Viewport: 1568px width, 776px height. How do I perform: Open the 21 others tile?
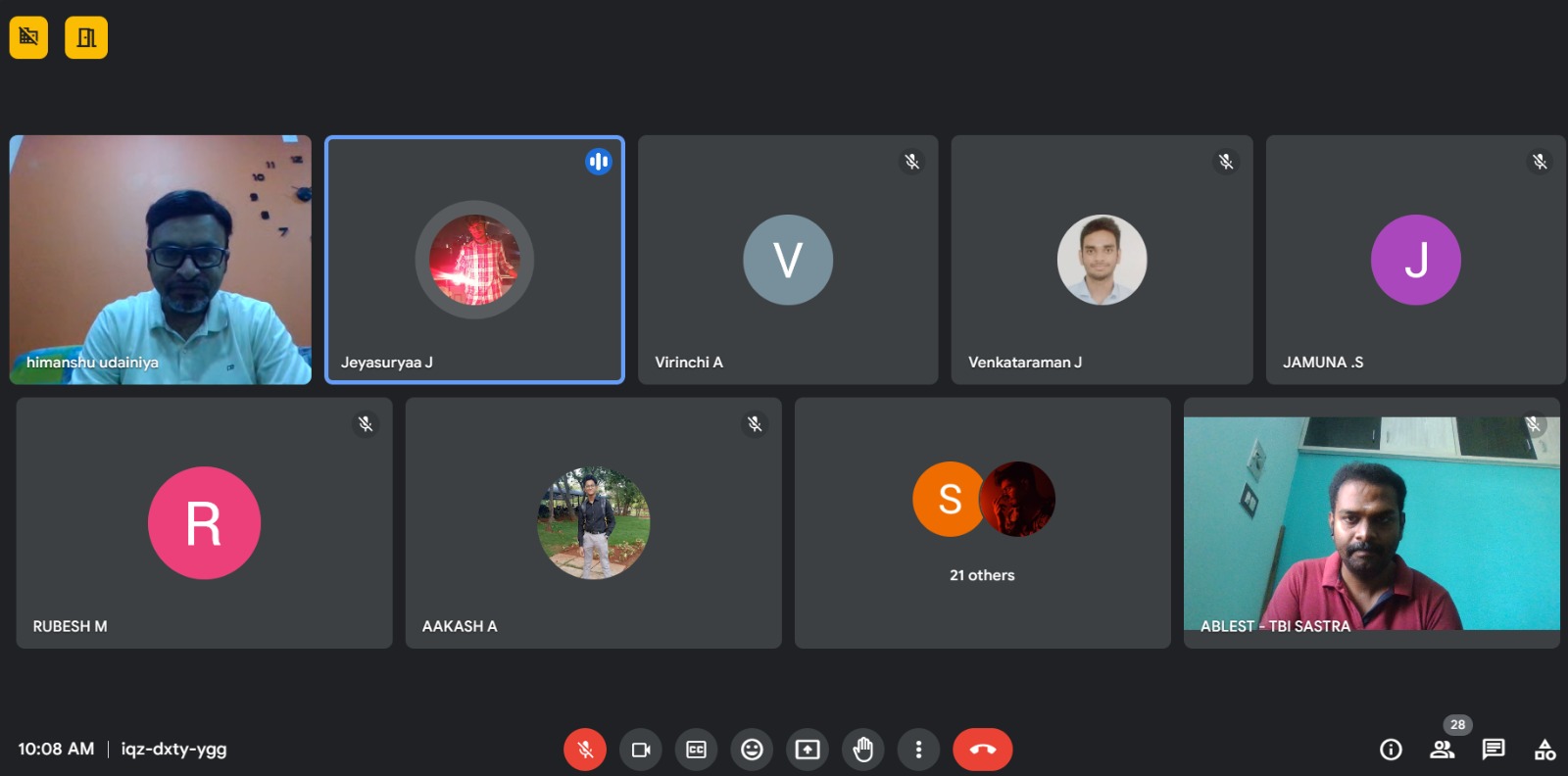pos(982,523)
